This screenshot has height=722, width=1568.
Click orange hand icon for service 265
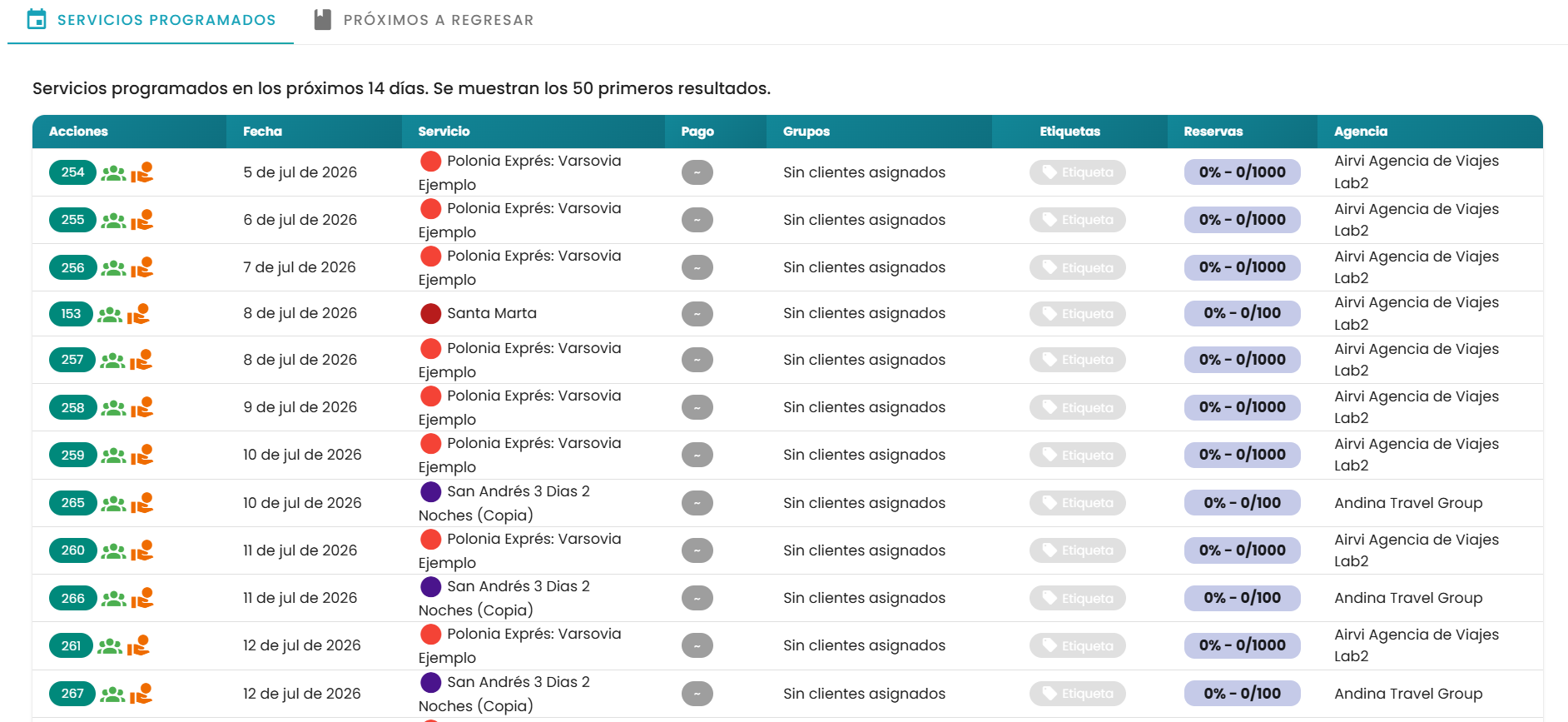coord(142,503)
